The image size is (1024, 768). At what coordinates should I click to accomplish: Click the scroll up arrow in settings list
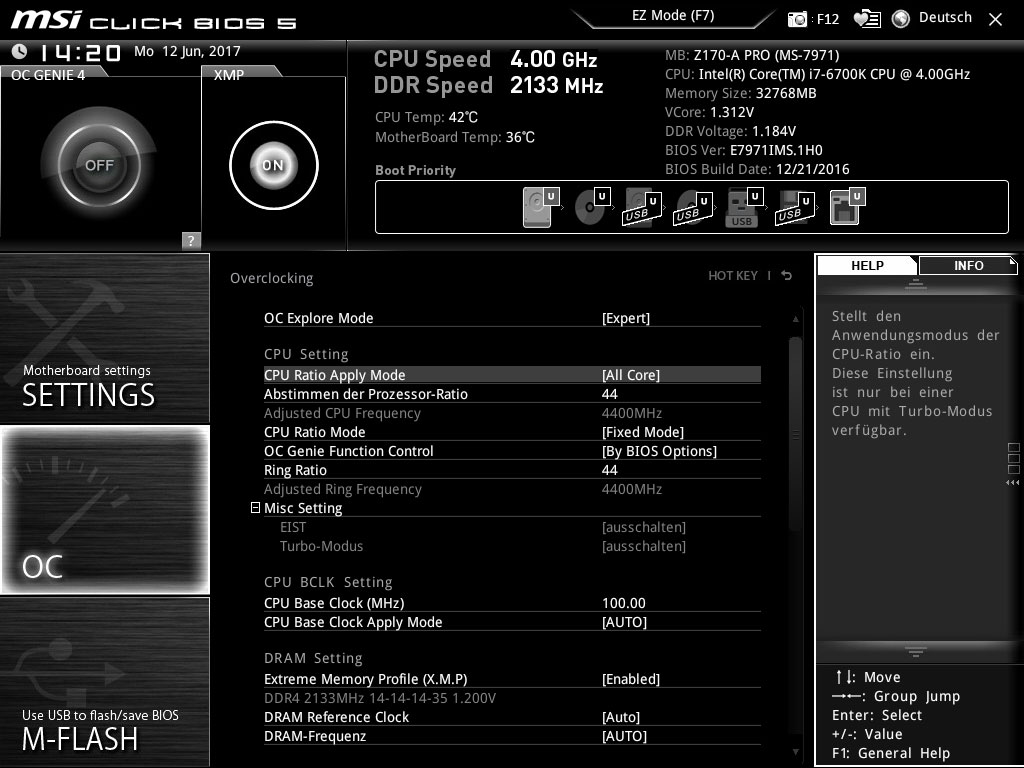(x=795, y=319)
